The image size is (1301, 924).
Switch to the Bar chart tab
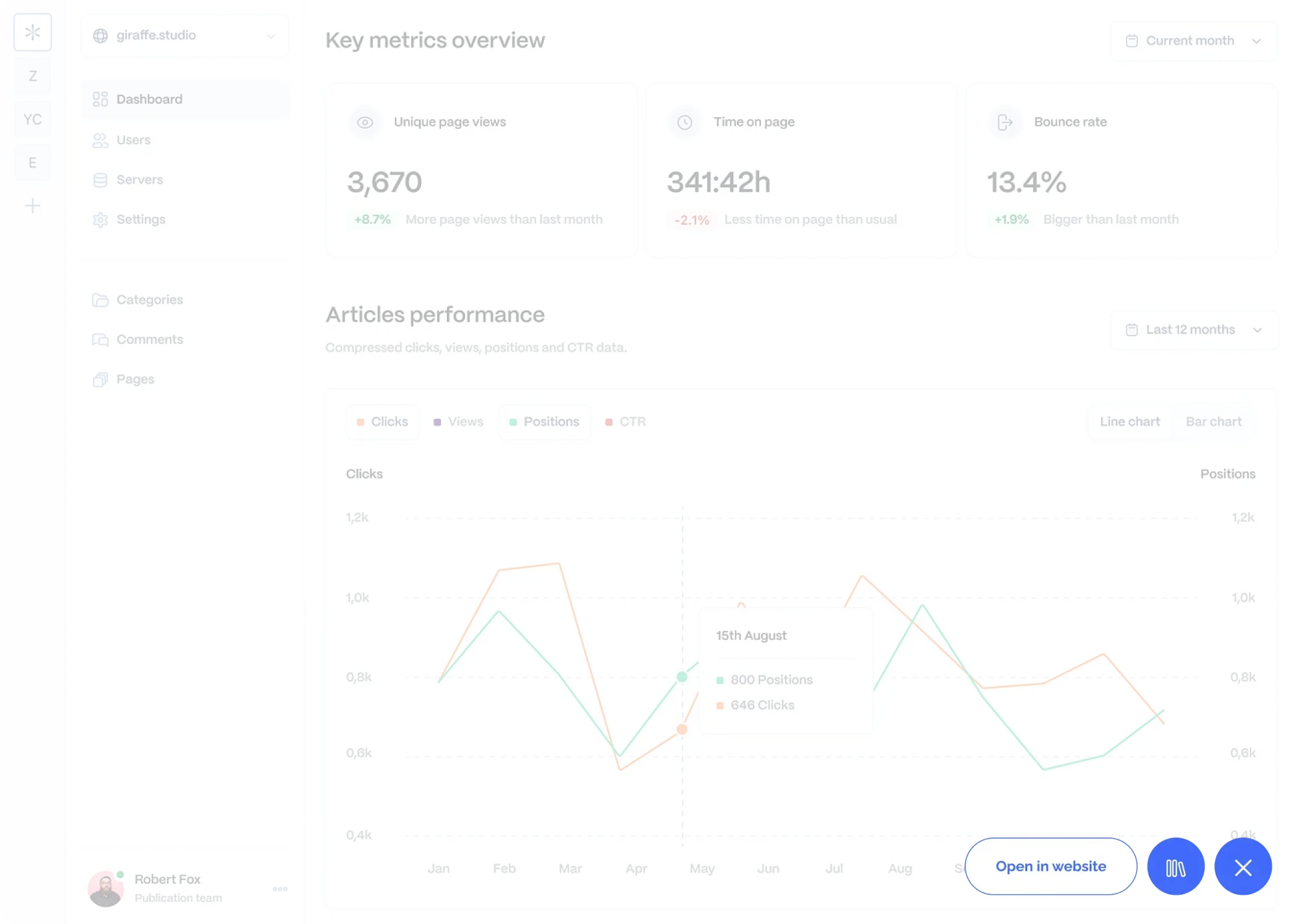click(x=1213, y=422)
